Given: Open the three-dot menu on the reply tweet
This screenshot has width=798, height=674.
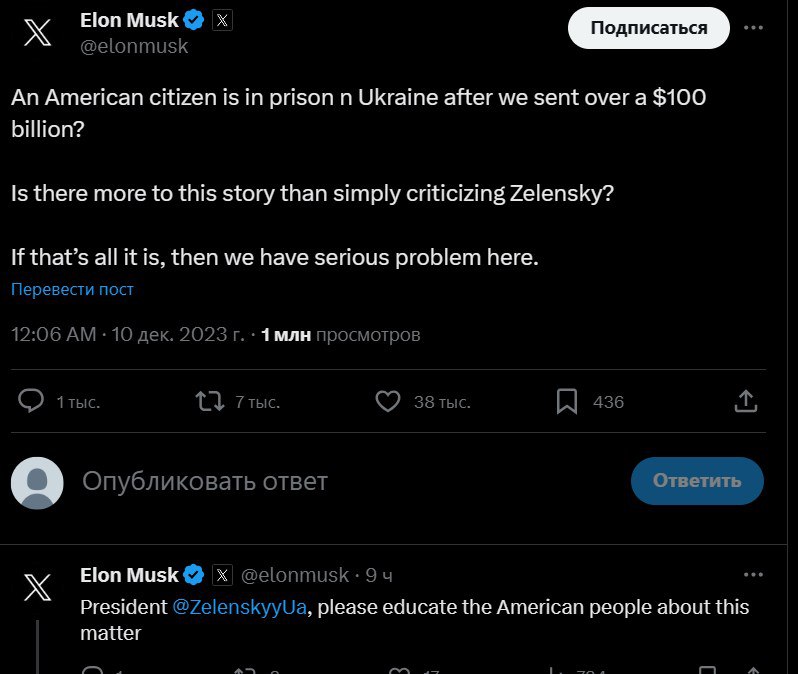Looking at the screenshot, I should pos(754,575).
